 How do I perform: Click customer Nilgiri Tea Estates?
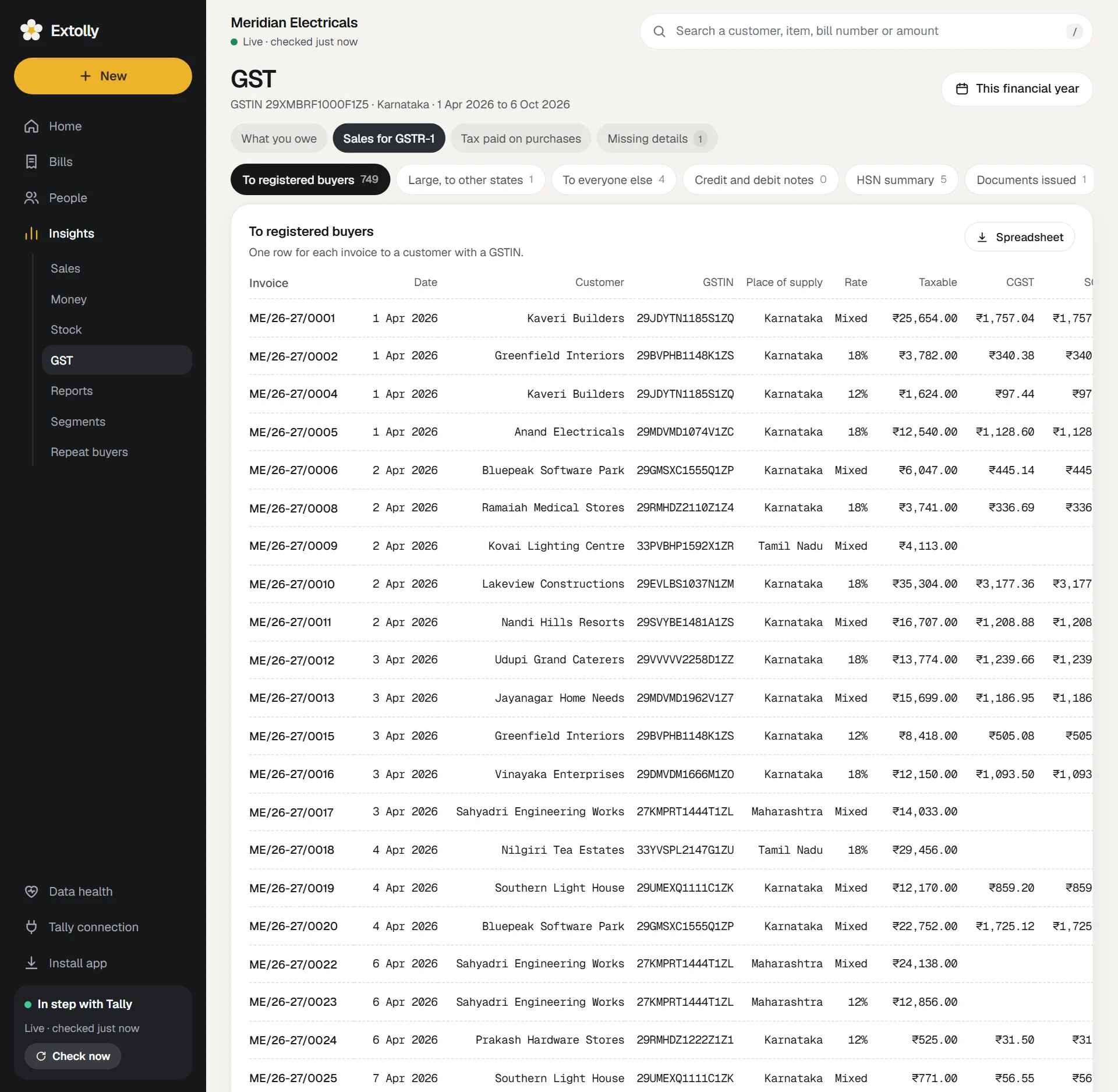click(562, 850)
